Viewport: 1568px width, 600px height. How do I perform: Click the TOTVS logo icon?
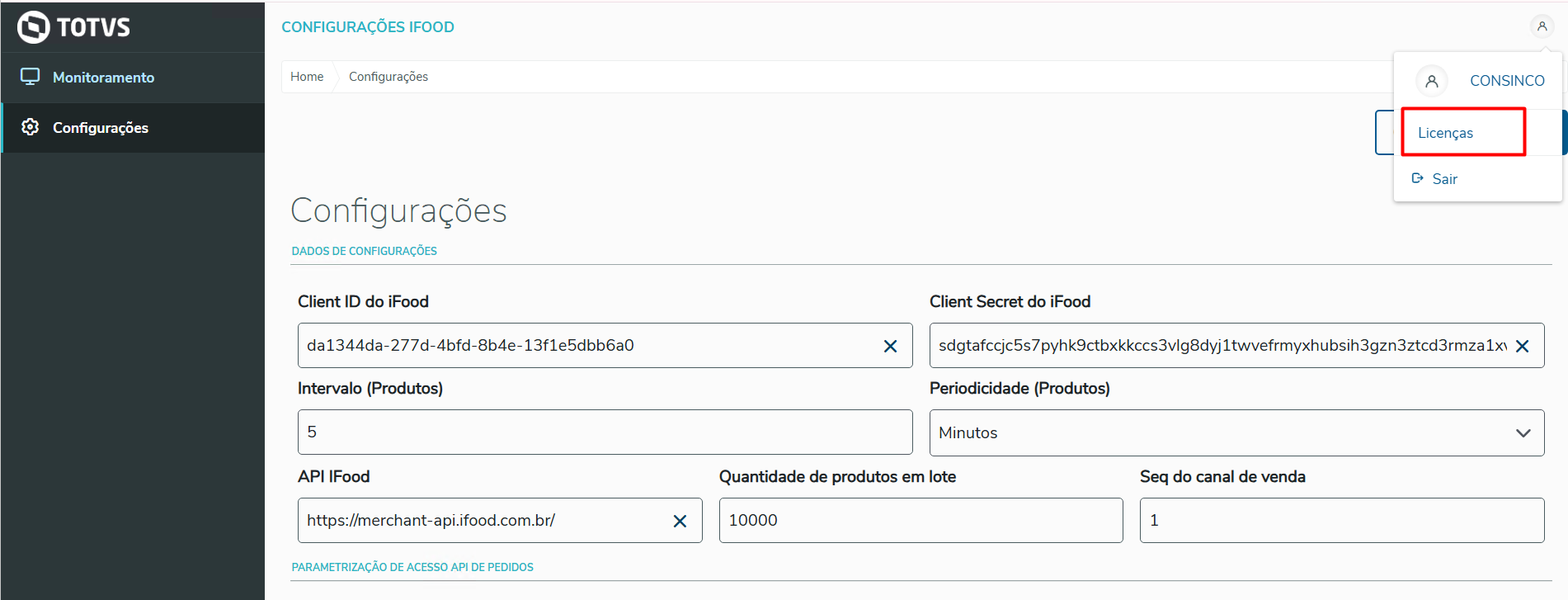tap(34, 27)
